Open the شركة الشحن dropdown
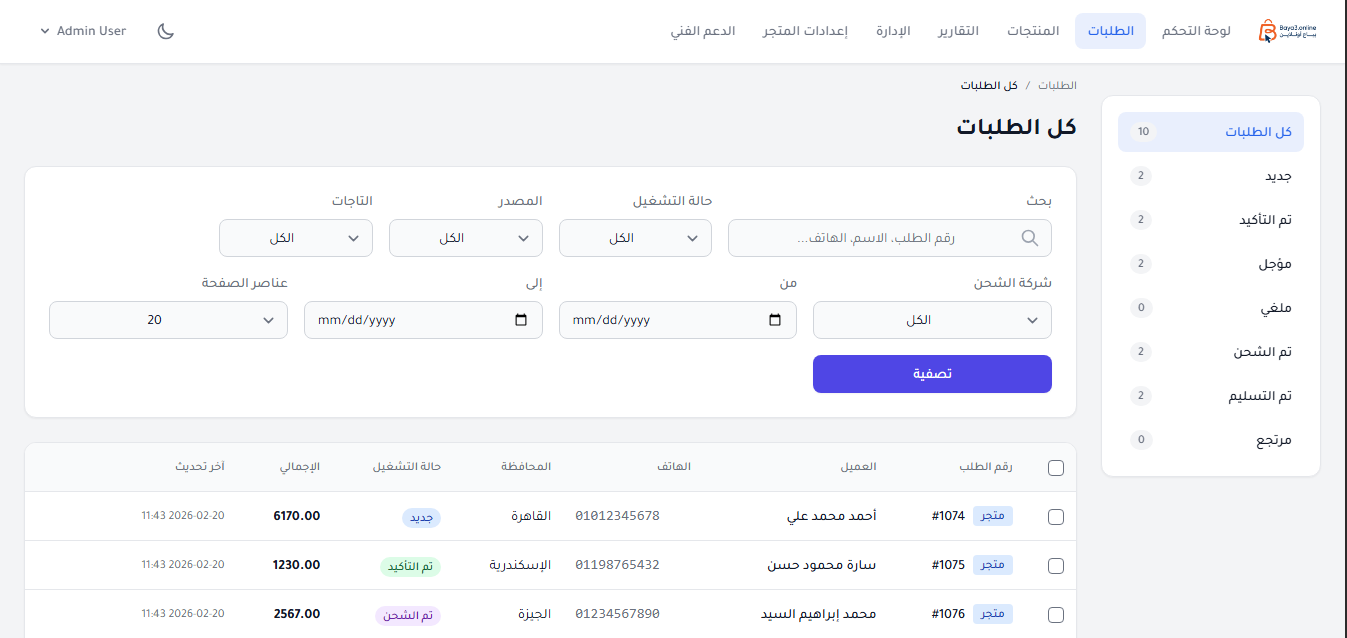1347x638 pixels. (x=931, y=320)
